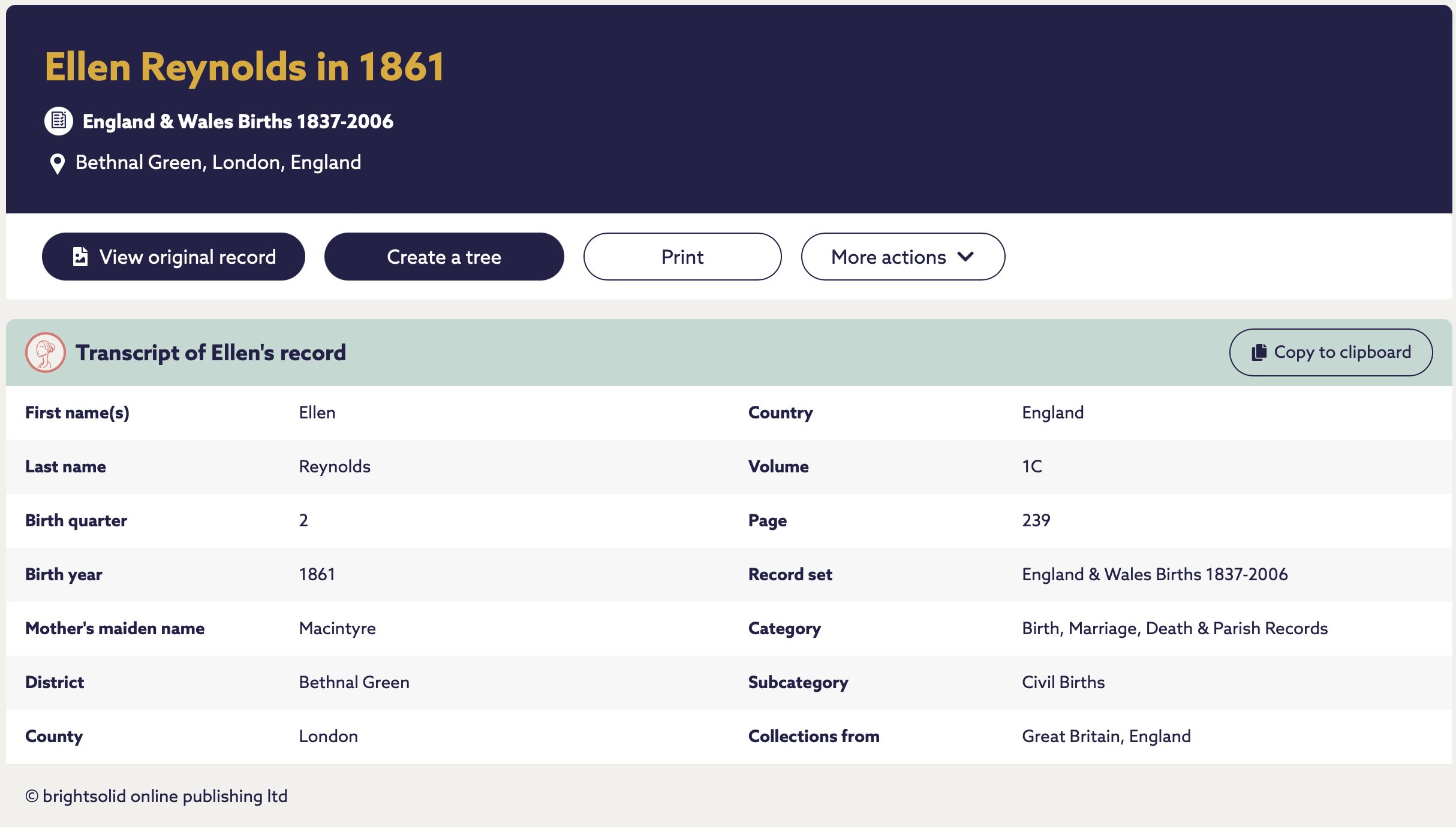
Task: Click the Country label
Action: click(780, 413)
